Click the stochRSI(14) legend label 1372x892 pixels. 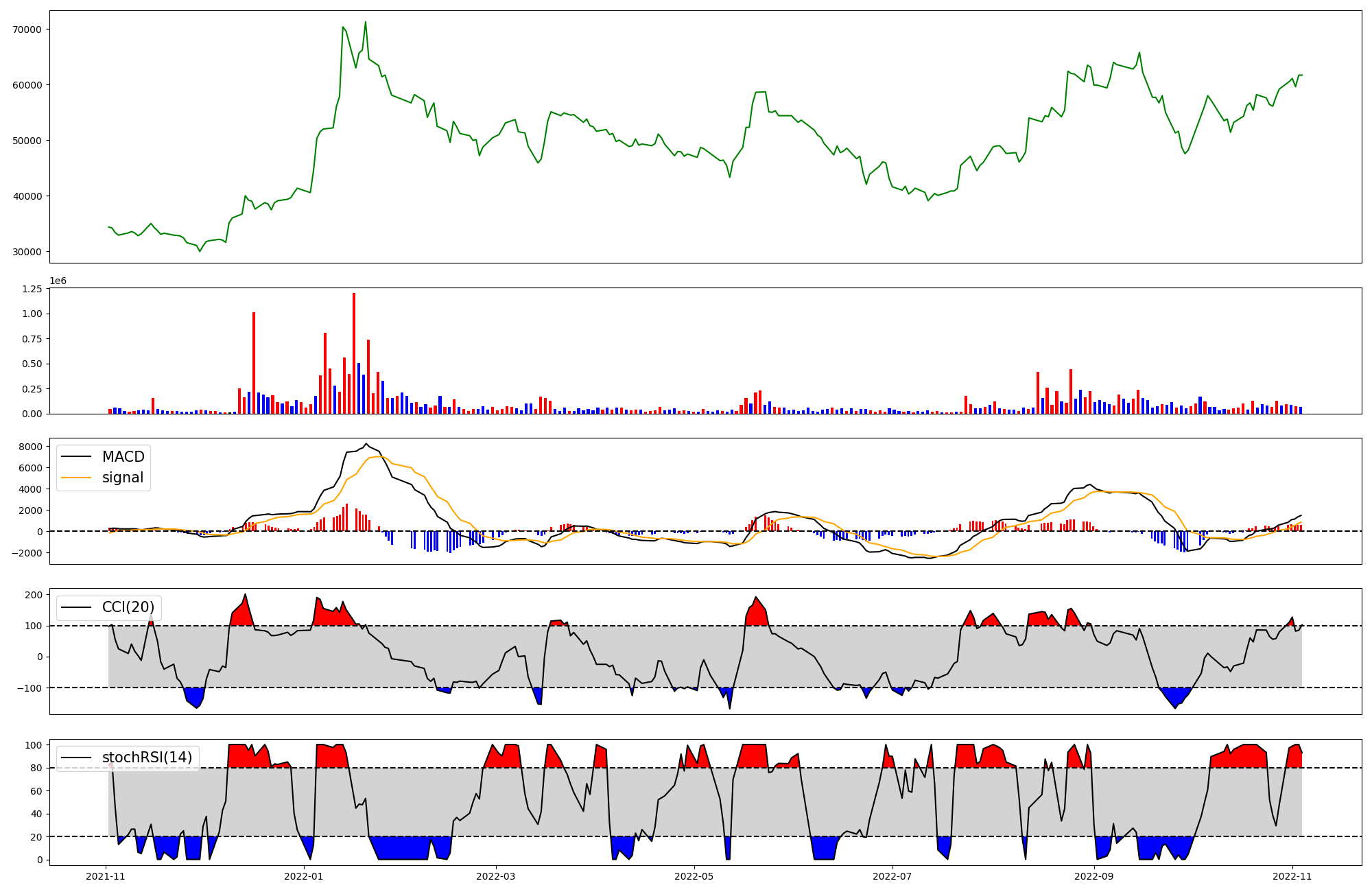pyautogui.click(x=147, y=758)
